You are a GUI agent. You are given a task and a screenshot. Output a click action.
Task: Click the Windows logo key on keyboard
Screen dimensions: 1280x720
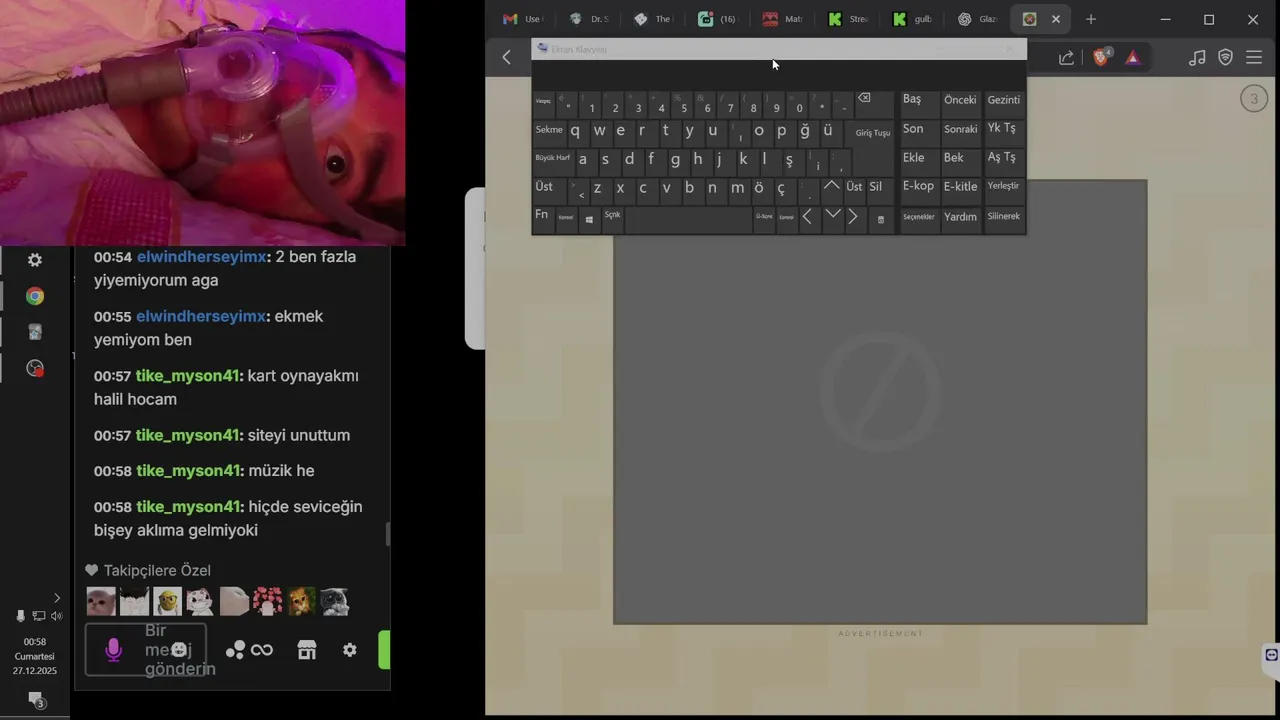pyautogui.click(x=589, y=219)
